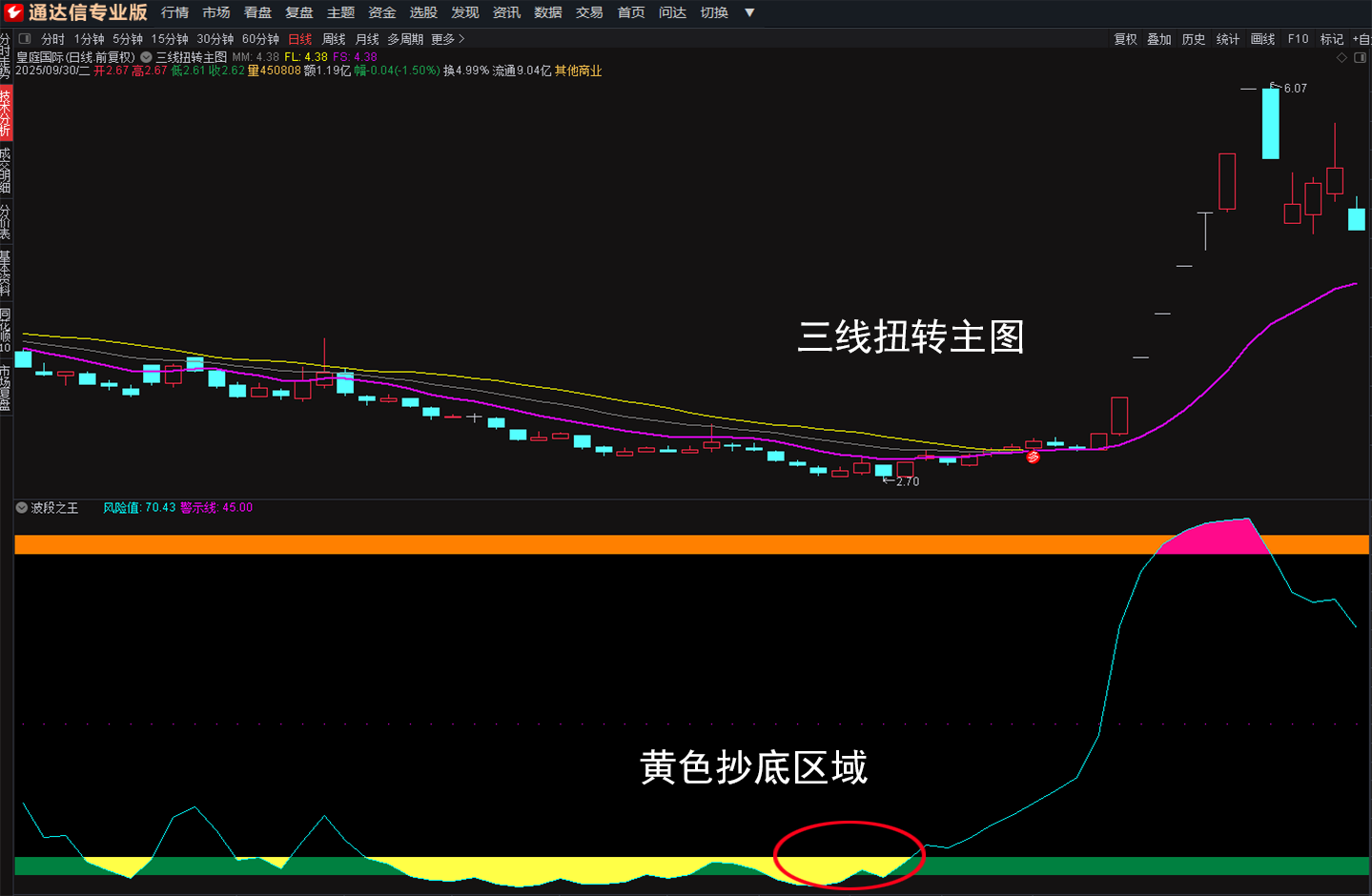1372x896 pixels.
Task: Open the 成交明细 sidebar tab
Action: (x=6, y=170)
